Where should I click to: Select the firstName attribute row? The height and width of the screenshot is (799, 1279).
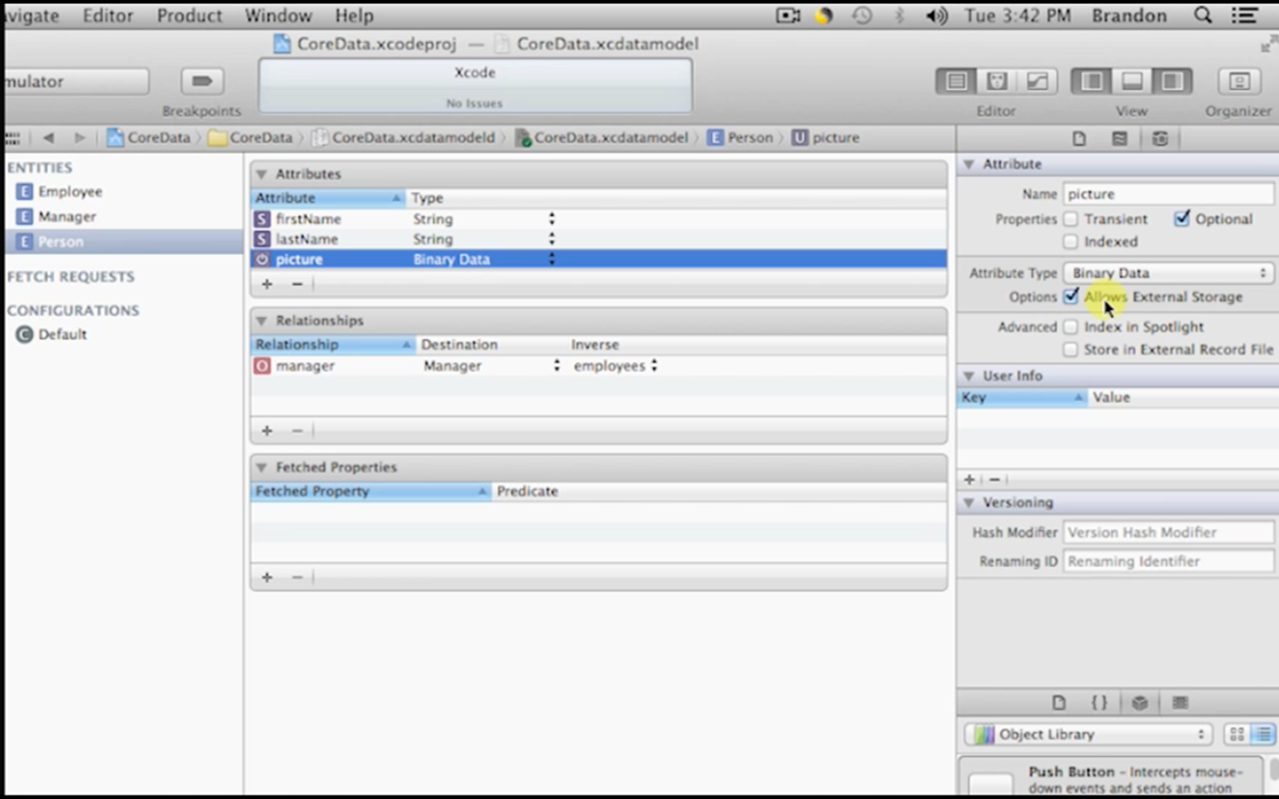point(308,219)
